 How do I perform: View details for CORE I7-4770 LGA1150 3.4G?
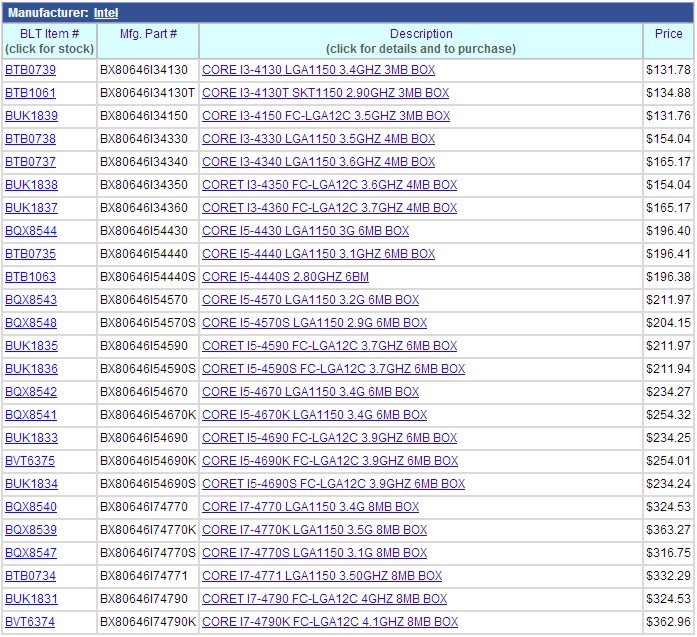click(x=310, y=507)
